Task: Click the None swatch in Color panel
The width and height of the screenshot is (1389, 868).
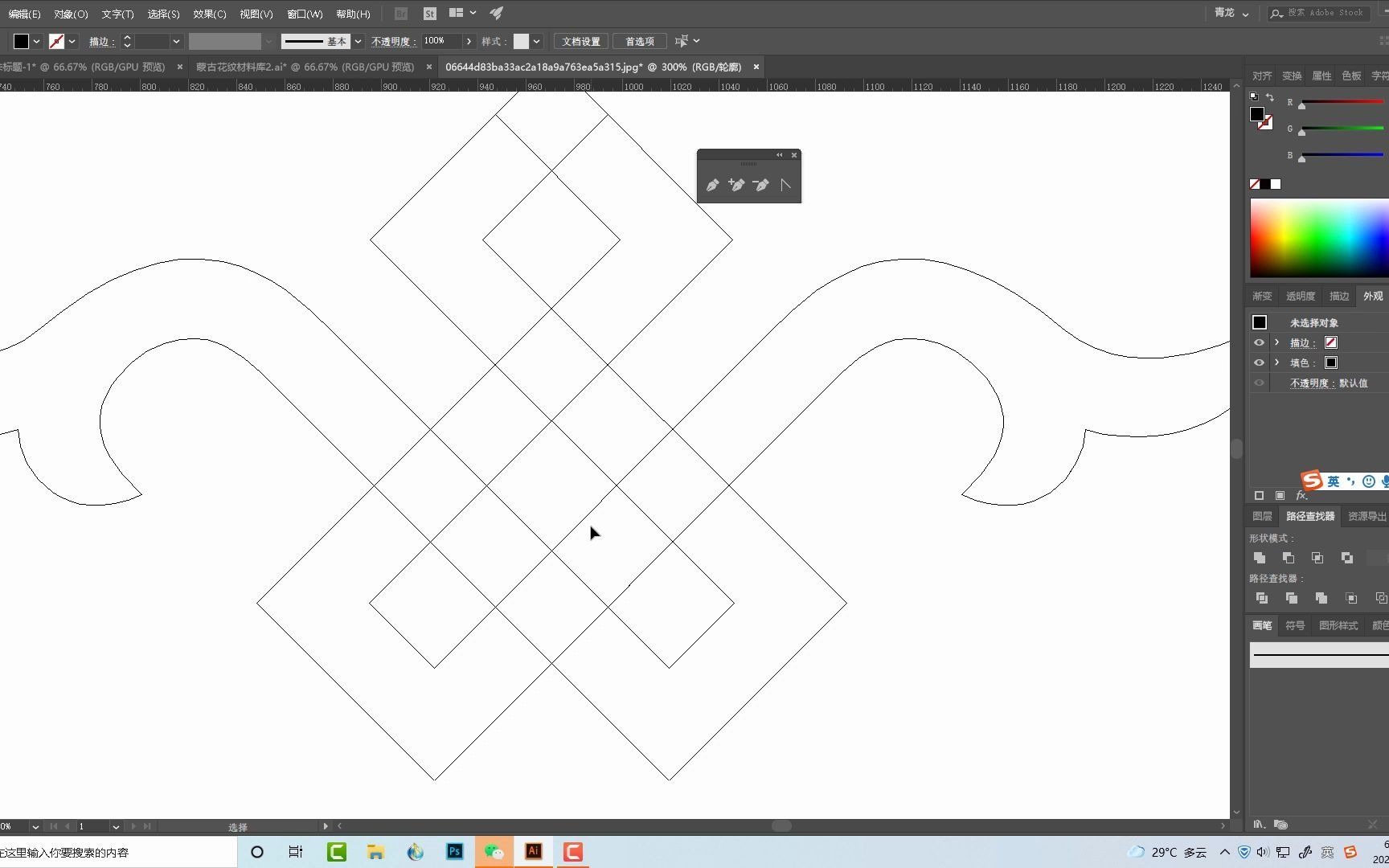Action: click(1255, 184)
